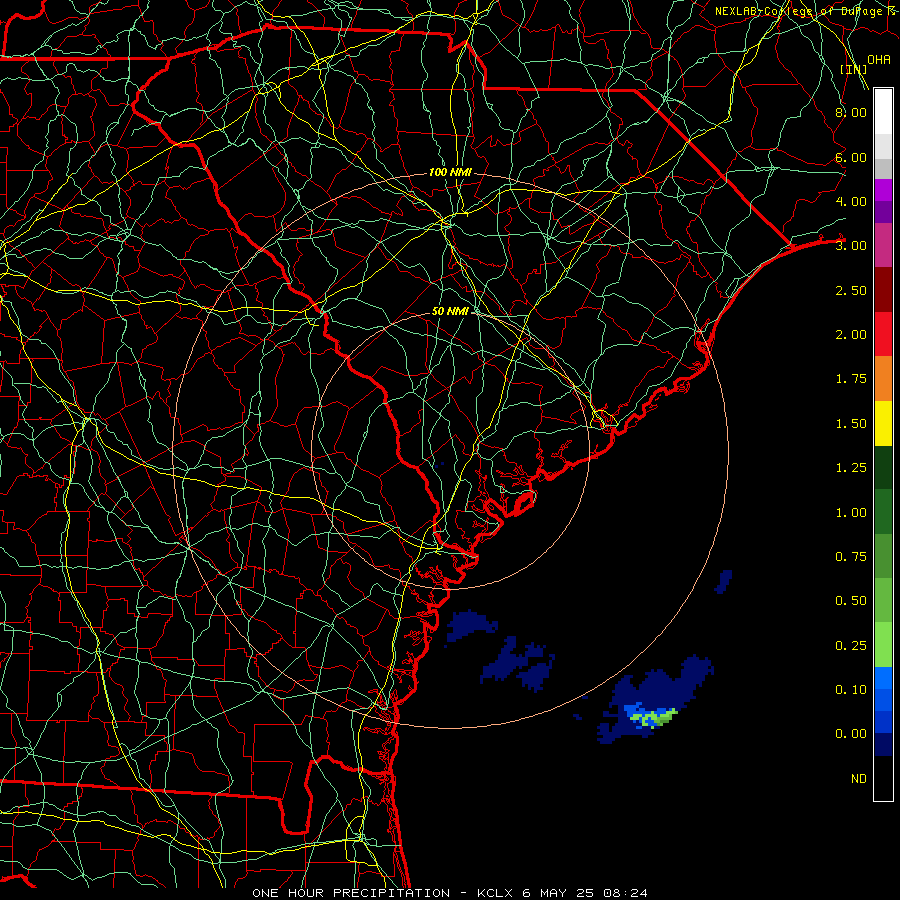The height and width of the screenshot is (900, 900).
Task: Select the yellow 1.50 legend swatch
Action: click(x=883, y=423)
